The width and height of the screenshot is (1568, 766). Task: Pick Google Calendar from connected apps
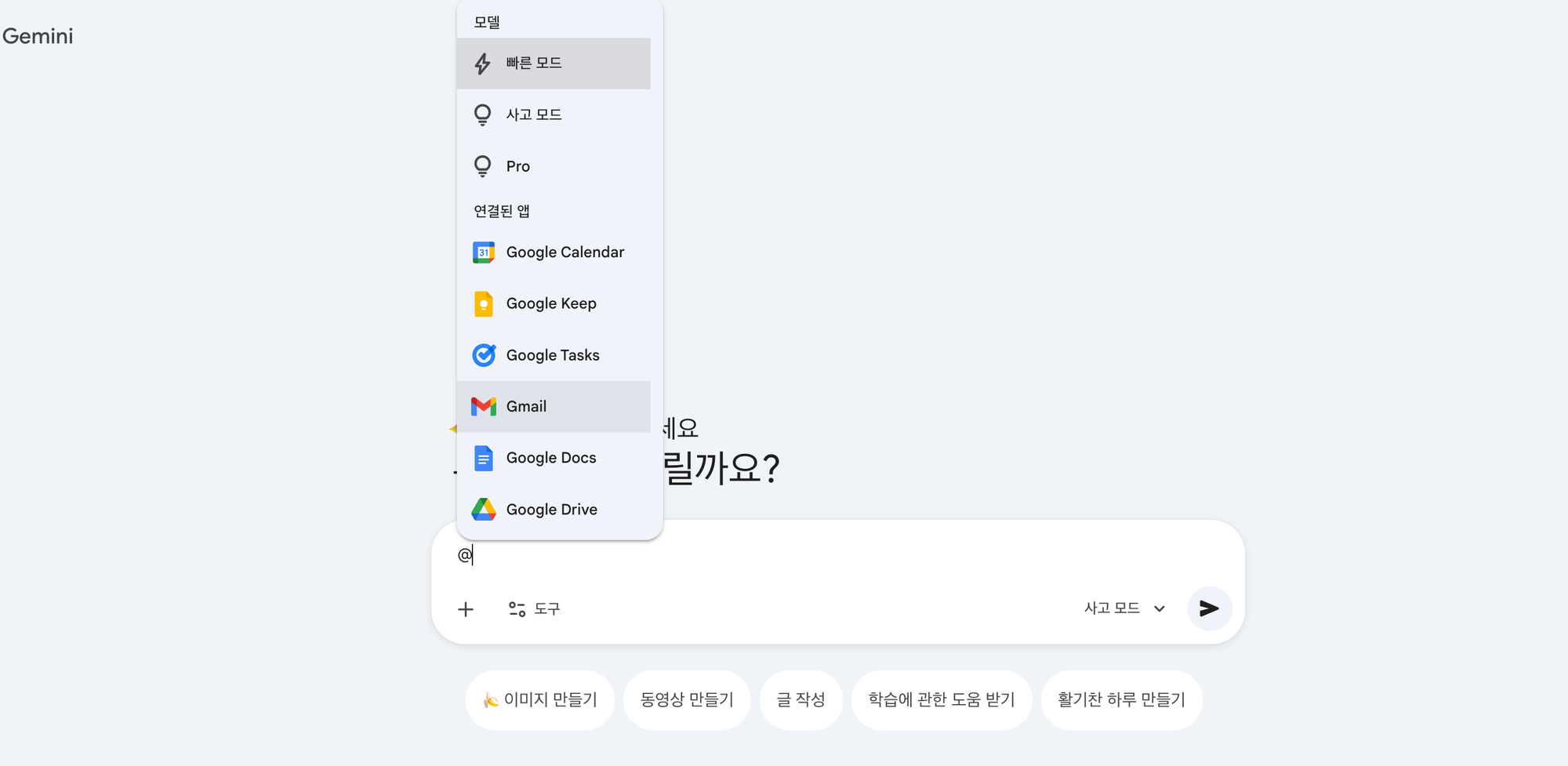point(554,252)
